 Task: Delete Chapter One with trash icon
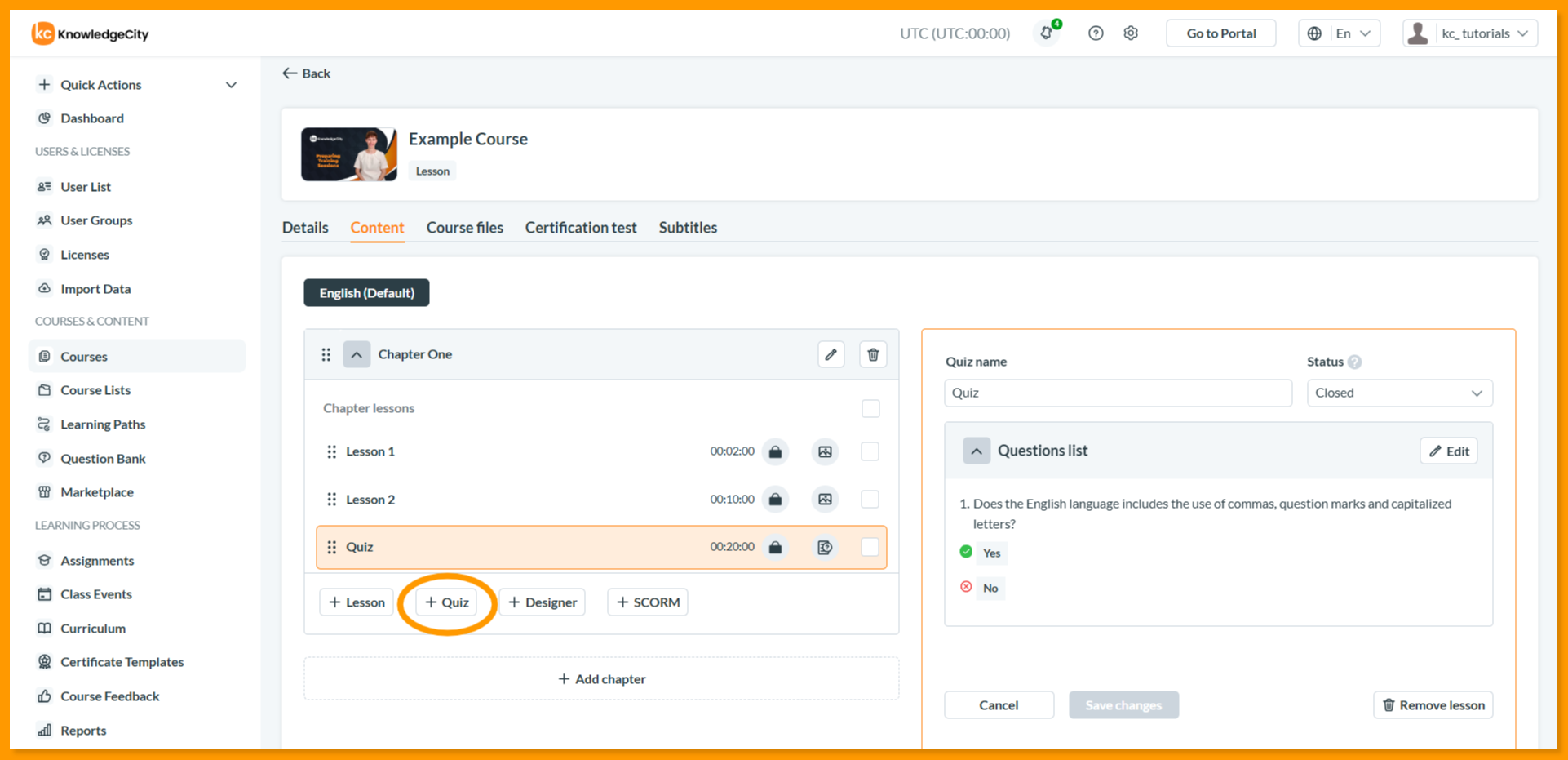click(873, 354)
